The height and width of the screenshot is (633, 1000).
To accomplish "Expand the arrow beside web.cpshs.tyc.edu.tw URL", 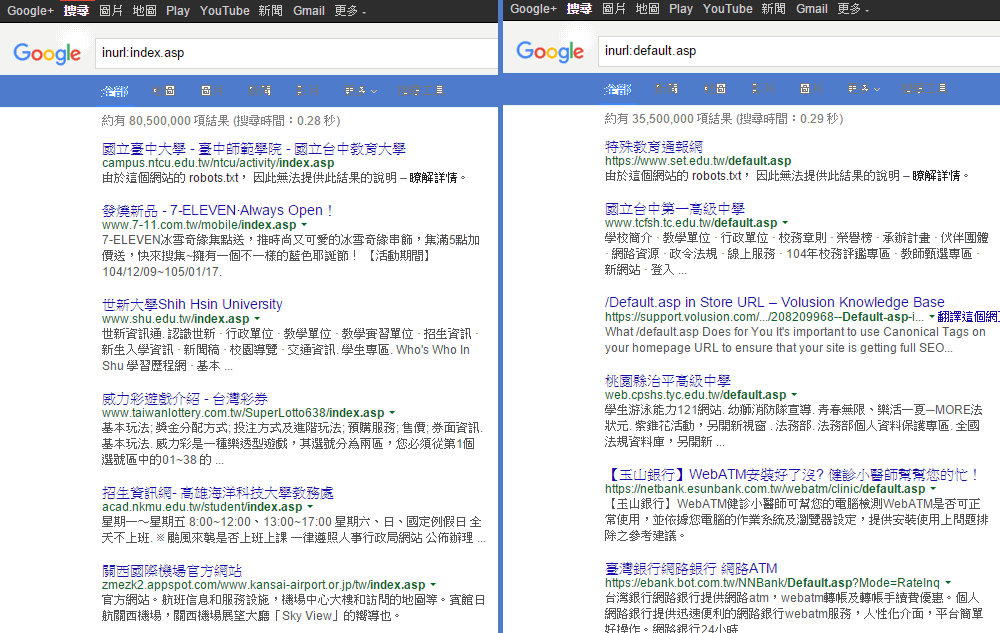I will point(794,395).
